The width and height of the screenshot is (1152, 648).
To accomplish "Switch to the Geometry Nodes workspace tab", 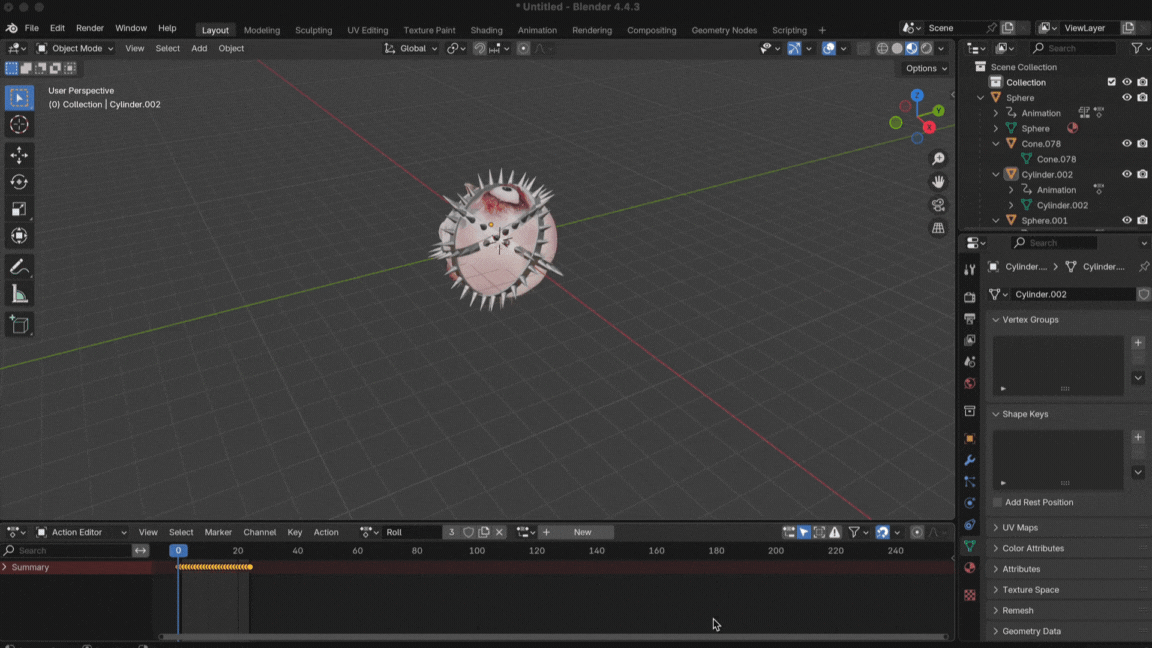I will (x=724, y=30).
